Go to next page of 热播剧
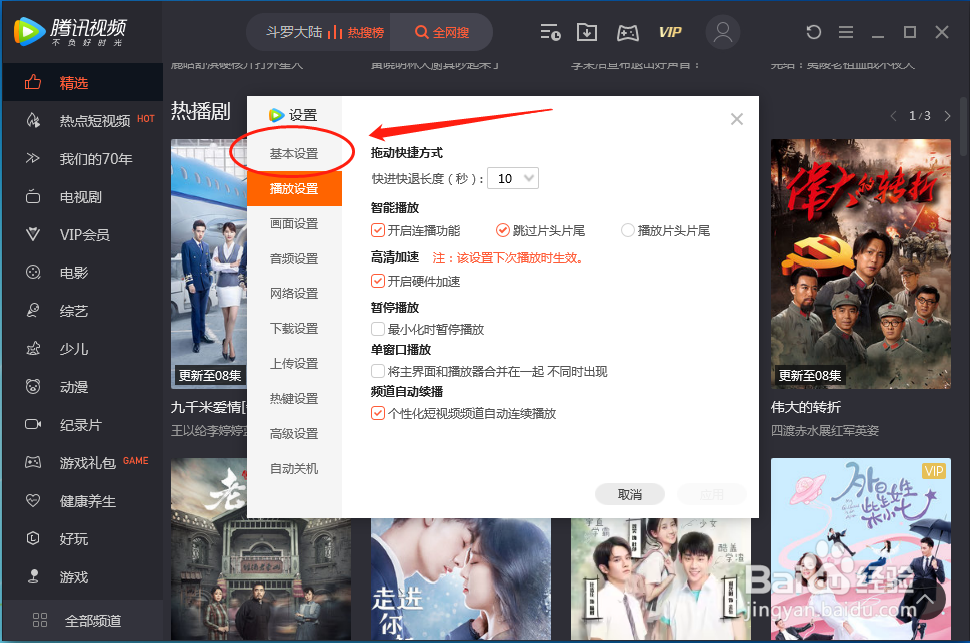970x643 pixels. 947,116
